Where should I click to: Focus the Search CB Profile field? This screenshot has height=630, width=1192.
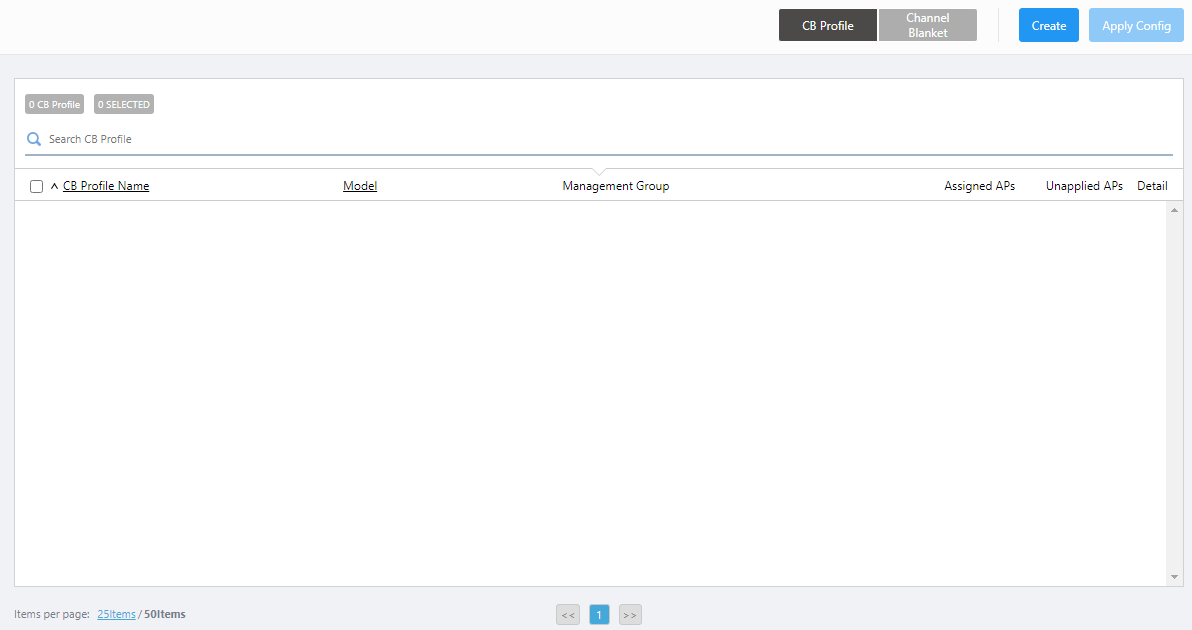(x=600, y=140)
